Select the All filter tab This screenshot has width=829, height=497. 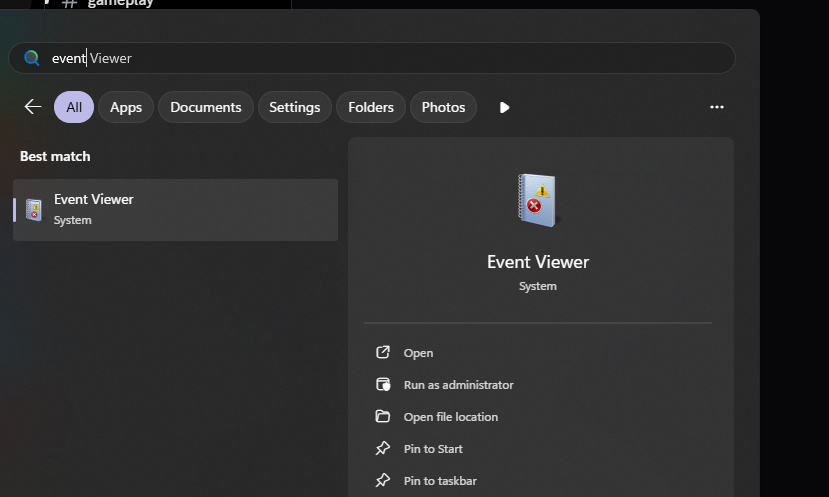pos(74,107)
